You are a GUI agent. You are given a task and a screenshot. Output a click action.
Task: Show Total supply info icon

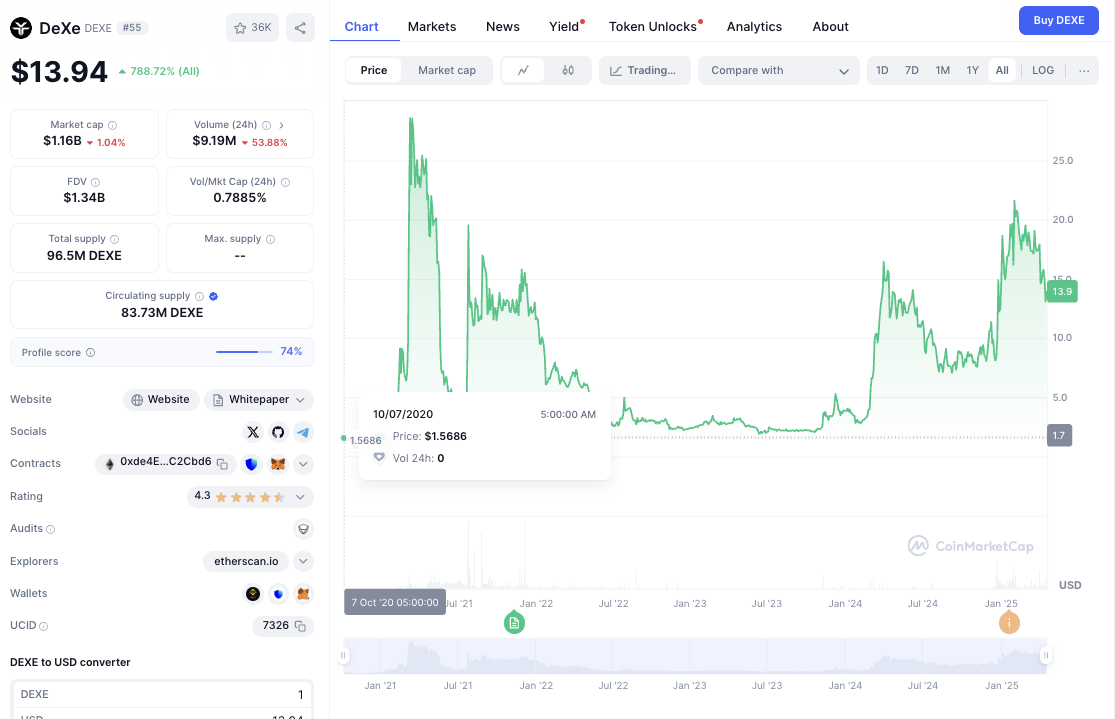pos(114,239)
